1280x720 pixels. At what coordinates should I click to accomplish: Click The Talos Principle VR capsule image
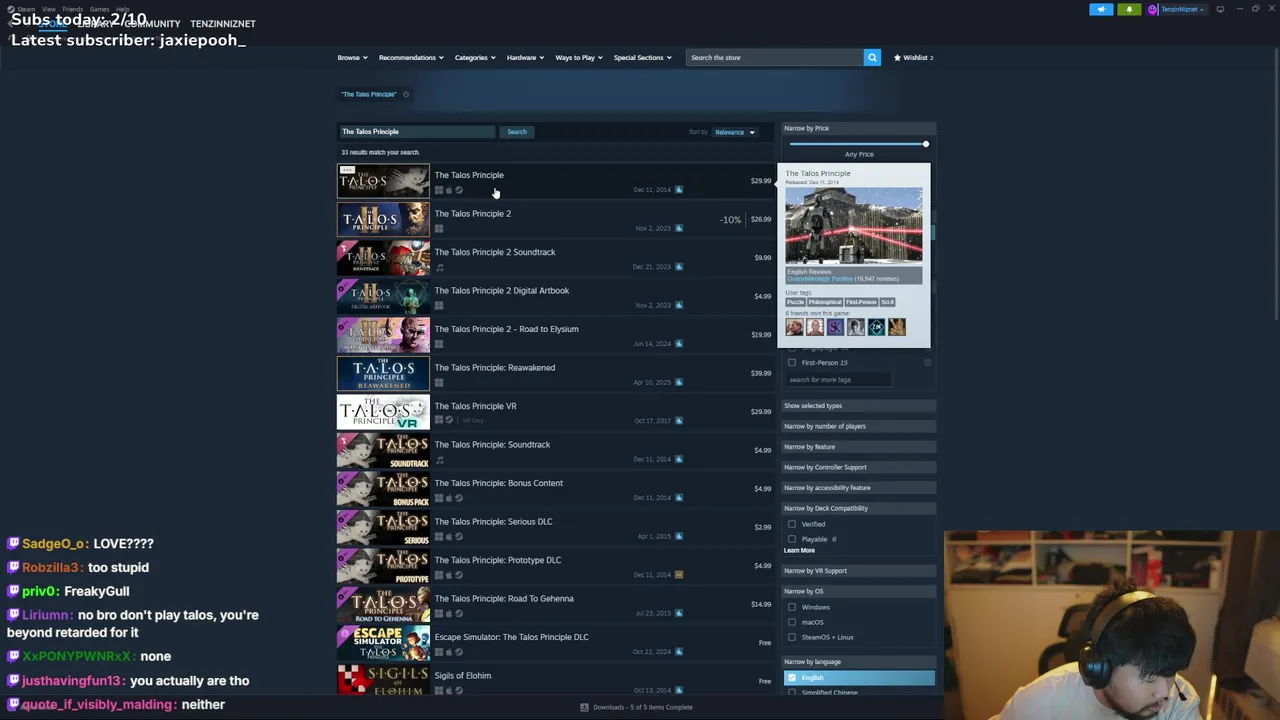pos(383,412)
